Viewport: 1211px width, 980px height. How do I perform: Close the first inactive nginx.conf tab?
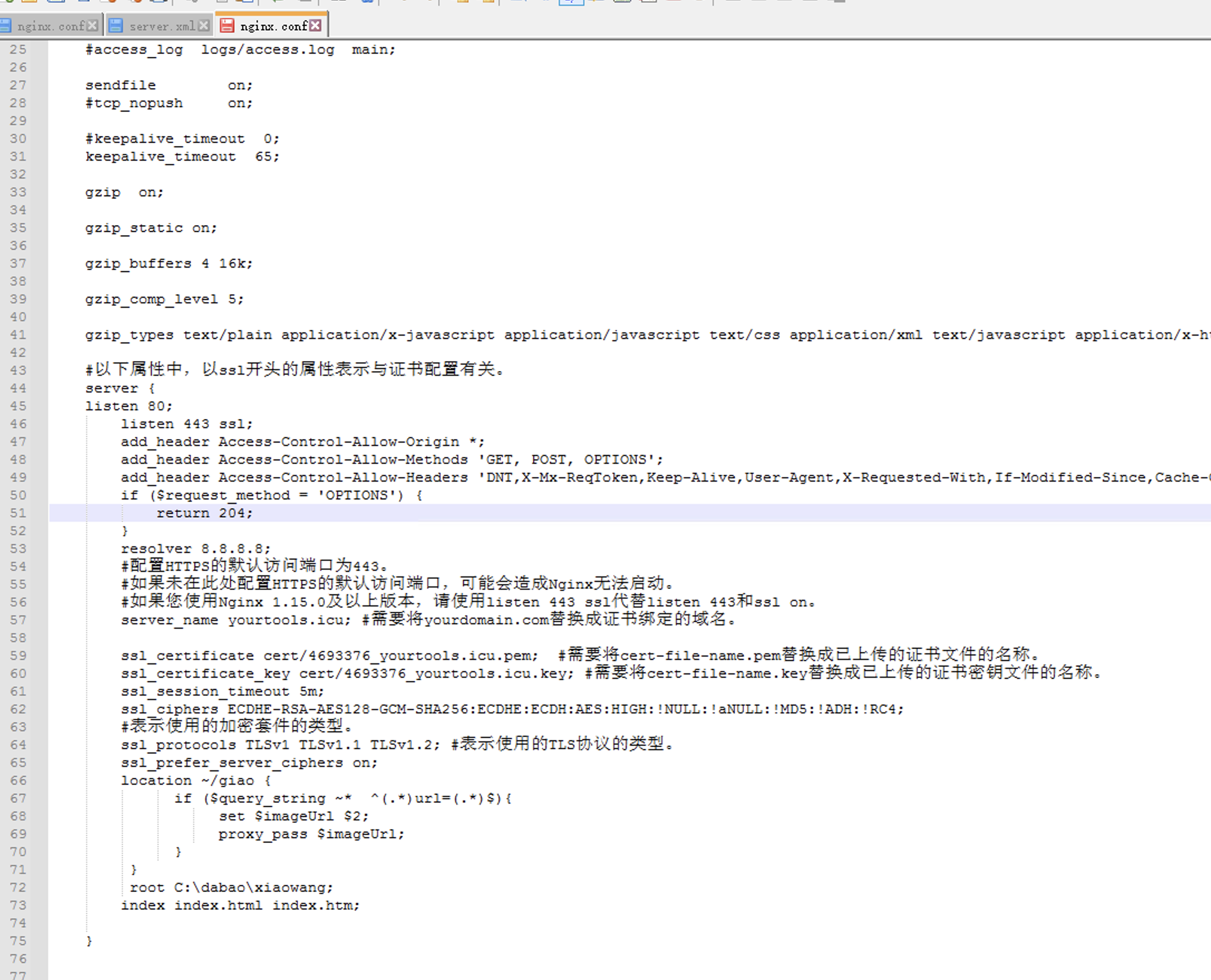93,26
